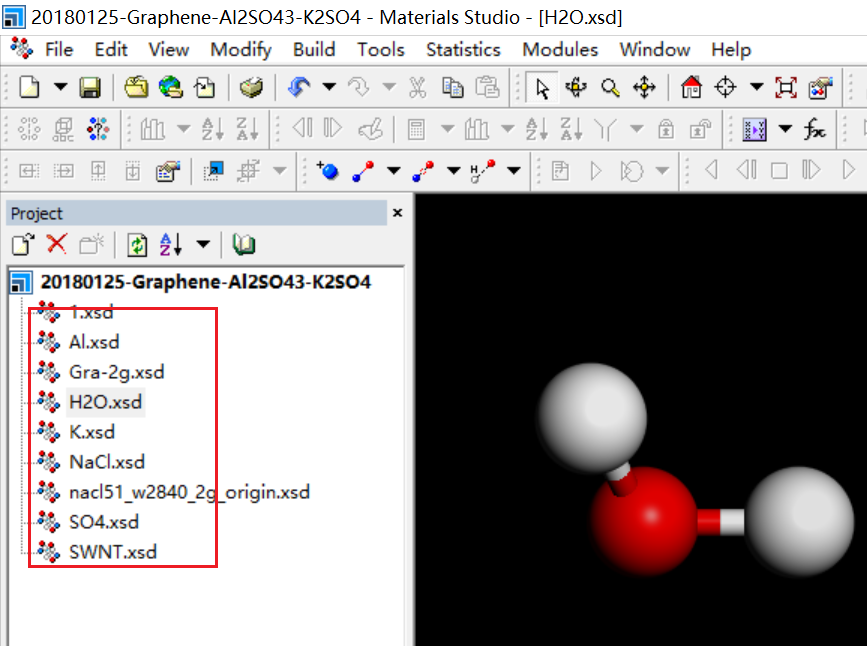867x646 pixels.
Task: Choose the Selection arrow tool
Action: [x=542, y=87]
